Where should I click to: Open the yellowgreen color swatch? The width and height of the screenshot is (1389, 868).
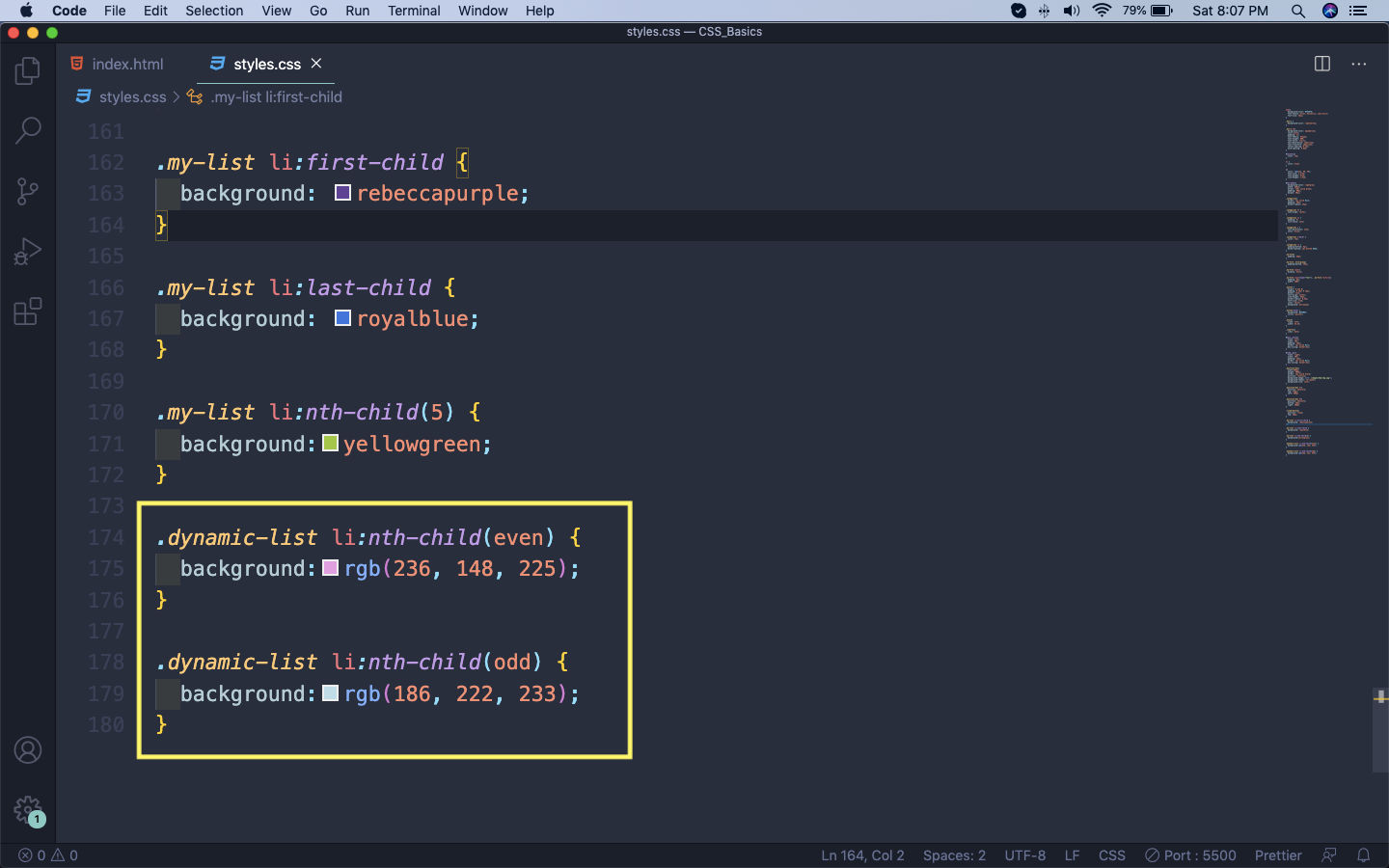(x=330, y=443)
